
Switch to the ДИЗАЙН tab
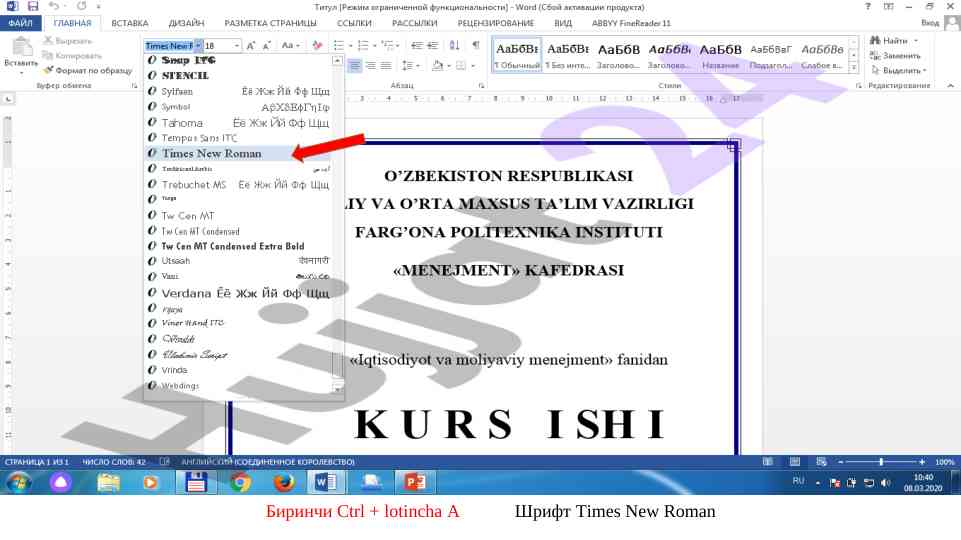[x=186, y=23]
